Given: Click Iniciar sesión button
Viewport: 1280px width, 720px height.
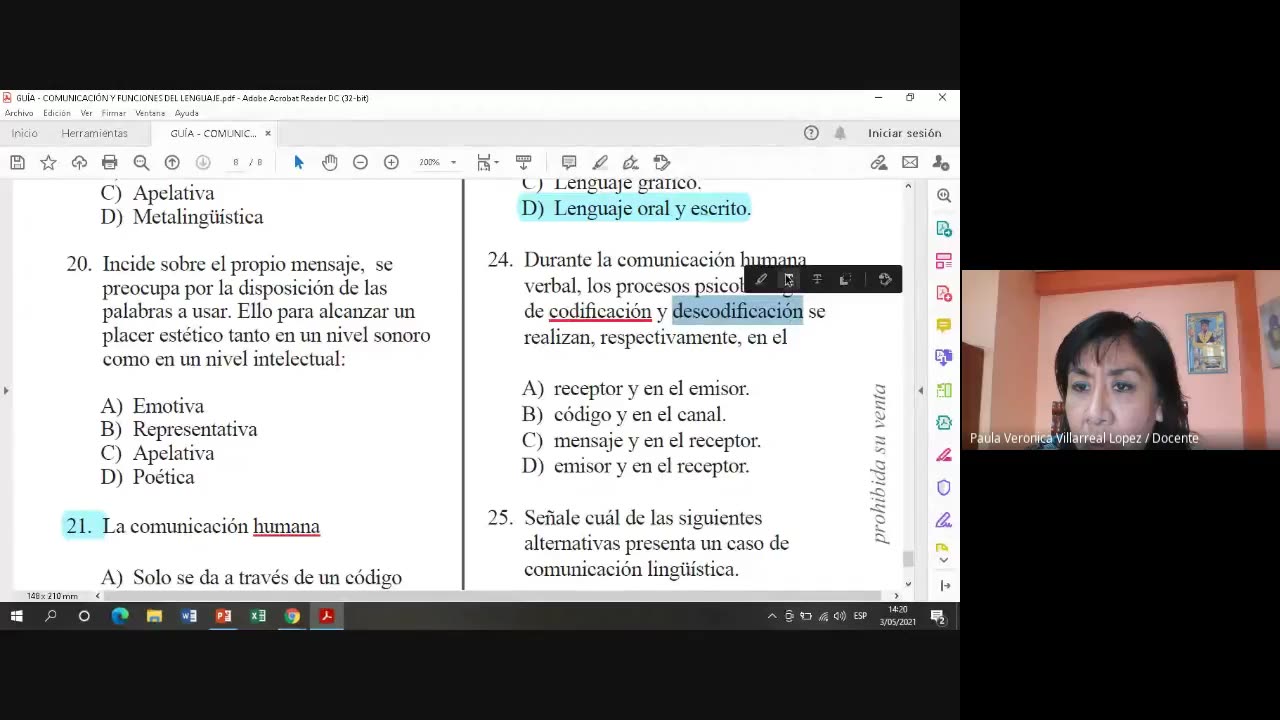Looking at the screenshot, I should coord(905,133).
